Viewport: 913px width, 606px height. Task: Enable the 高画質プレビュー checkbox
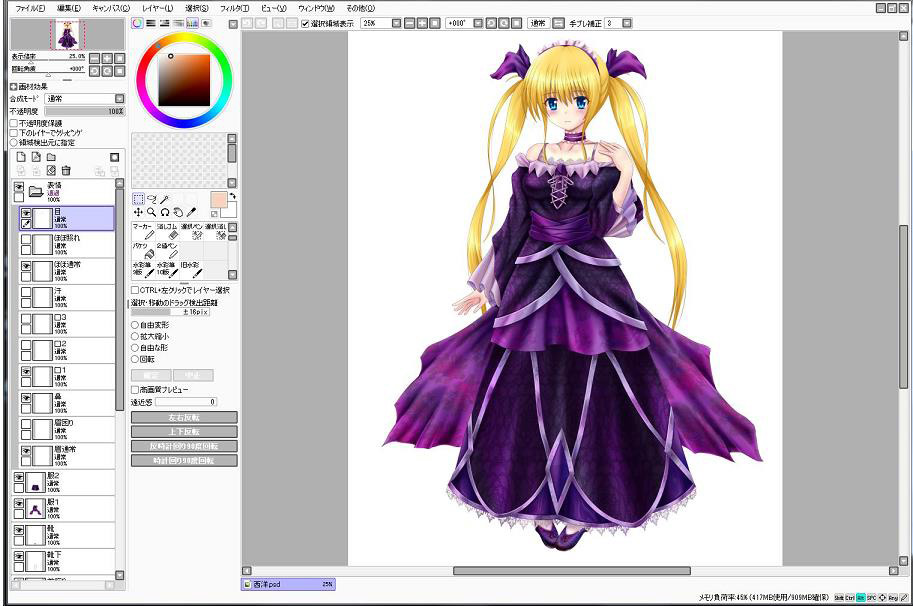[135, 390]
